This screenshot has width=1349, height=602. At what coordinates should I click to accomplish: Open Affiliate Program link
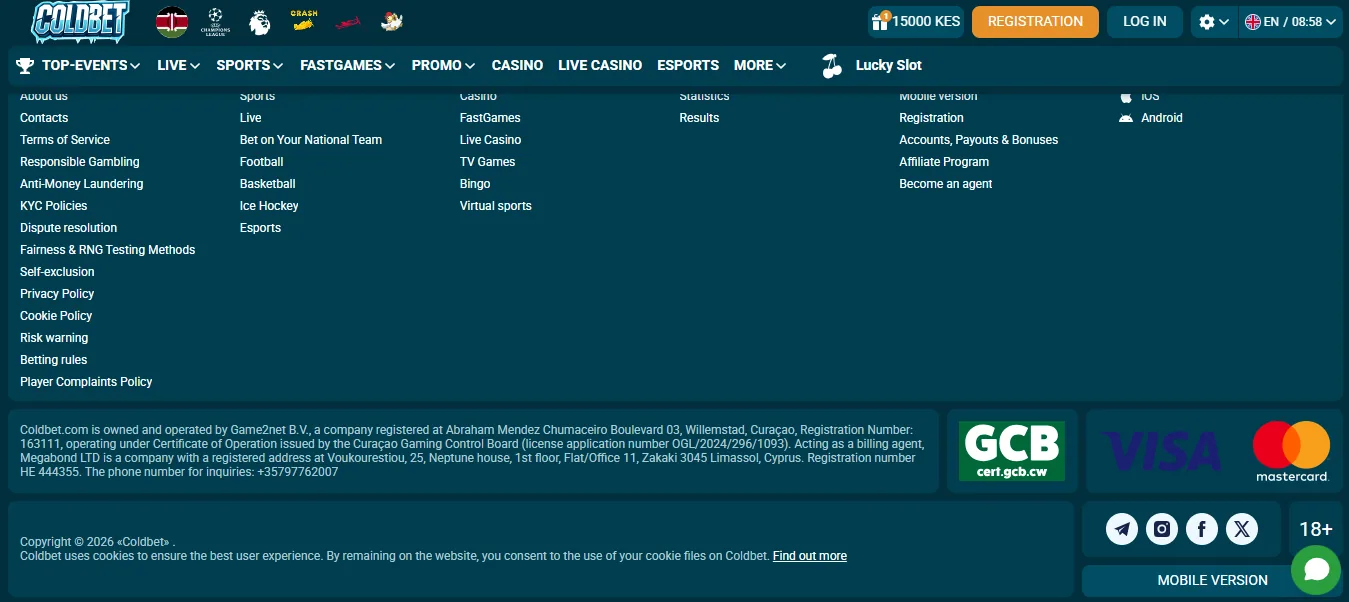944,162
